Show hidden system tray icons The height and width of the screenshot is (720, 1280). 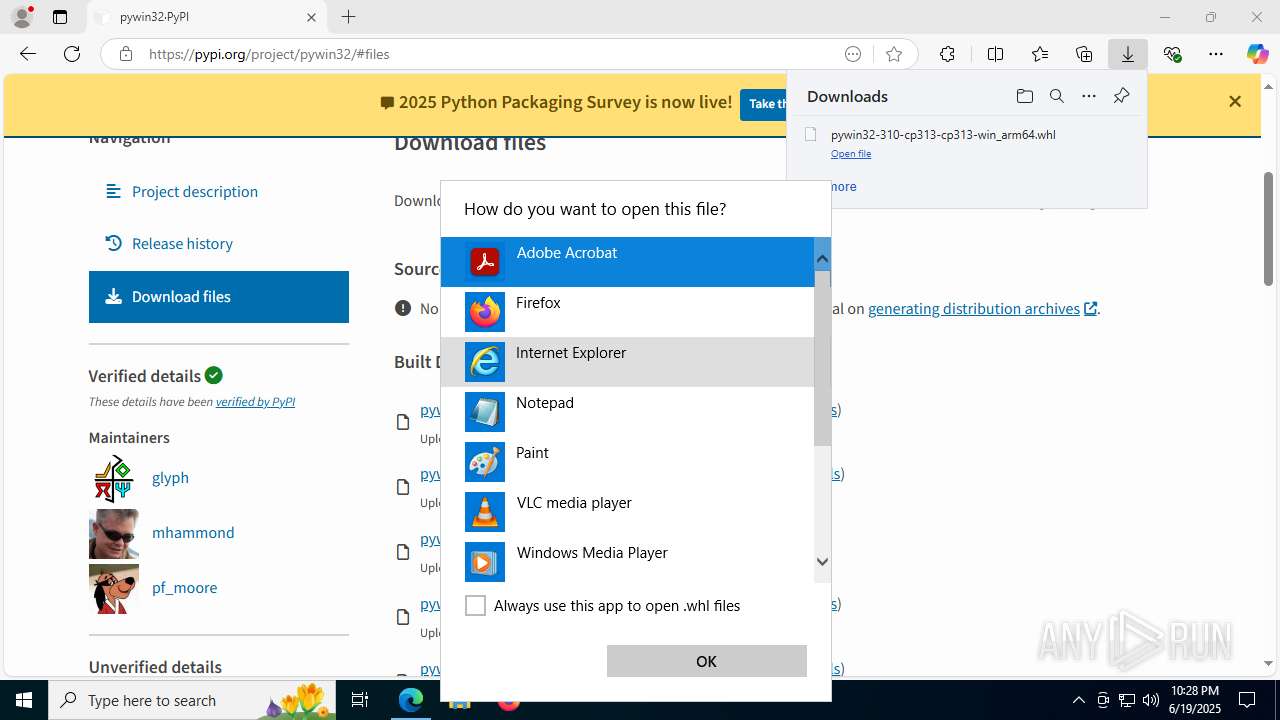[x=1078, y=700]
